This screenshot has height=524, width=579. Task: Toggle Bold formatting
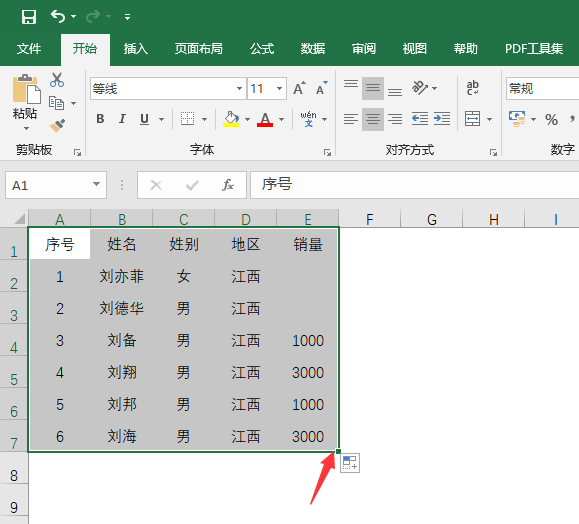pyautogui.click(x=100, y=119)
